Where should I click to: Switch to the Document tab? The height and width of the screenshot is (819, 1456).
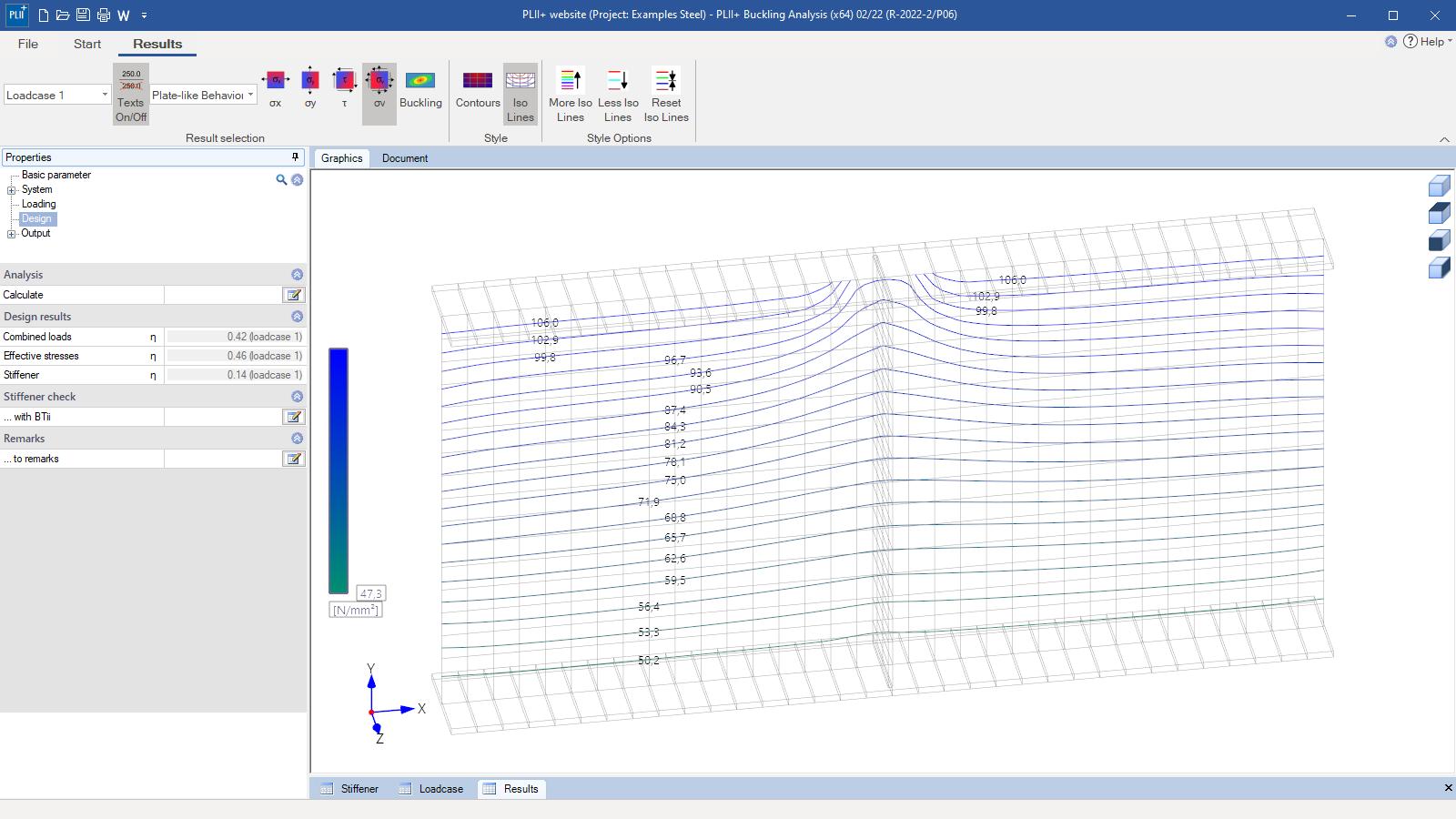click(405, 158)
